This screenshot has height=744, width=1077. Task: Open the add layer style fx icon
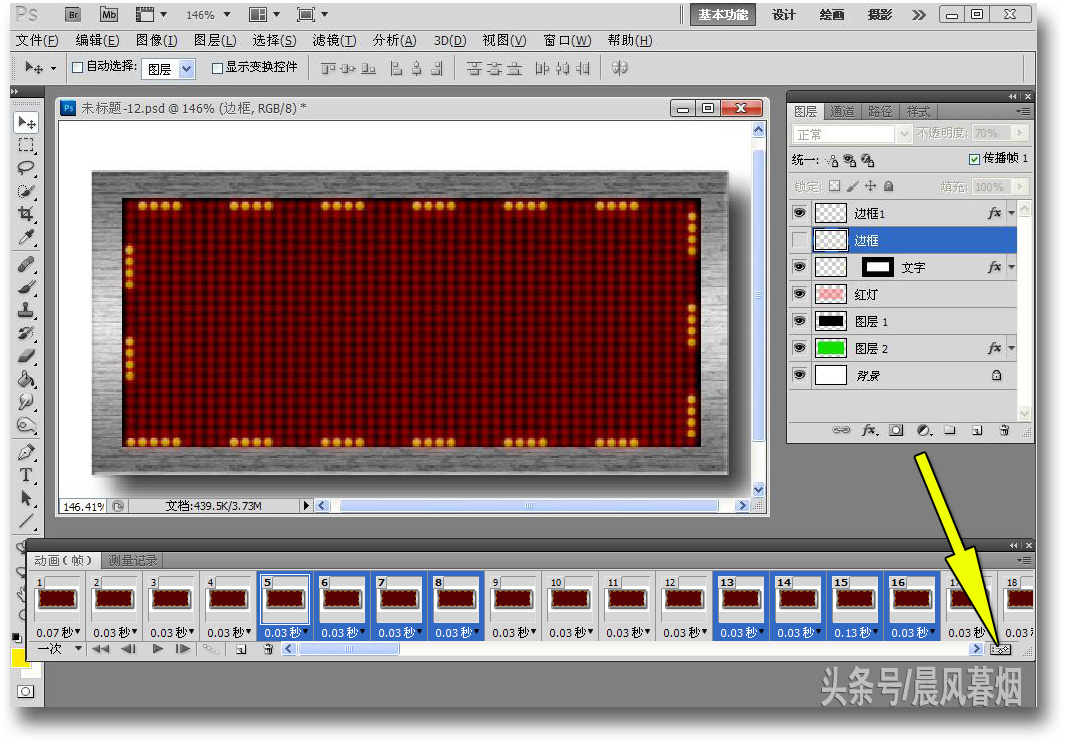(x=869, y=429)
